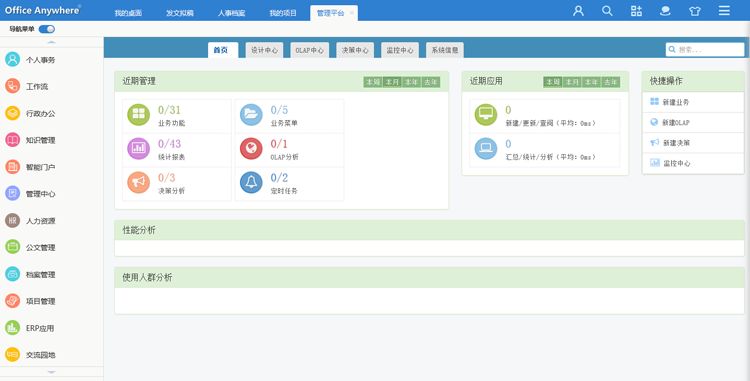Open the user profile icon in header
The image size is (750, 381).
[x=578, y=11]
